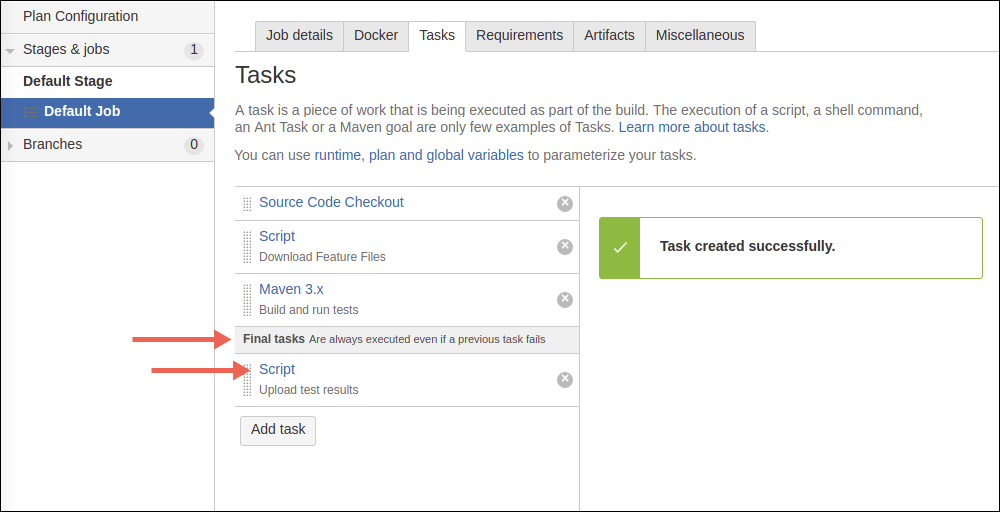Viewport: 1000px width, 512px height.
Task: Switch to the Job details tab
Action: click(299, 36)
